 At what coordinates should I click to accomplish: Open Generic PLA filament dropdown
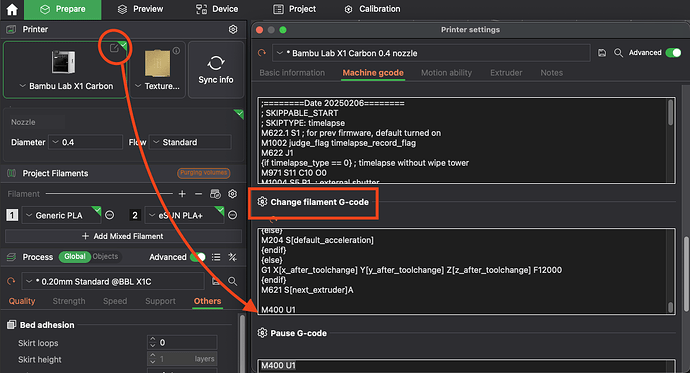[x=62, y=215]
